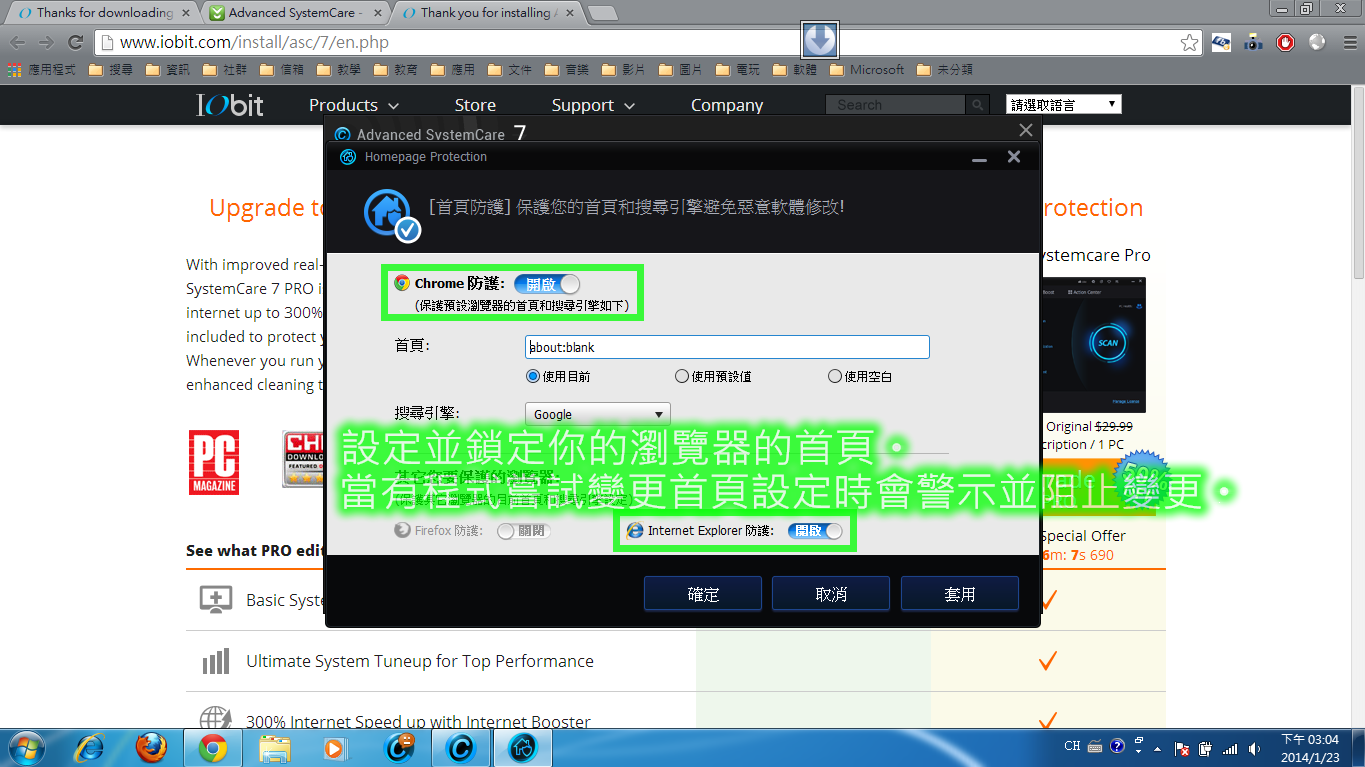
Task: Click the website Search field
Action: (x=895, y=105)
